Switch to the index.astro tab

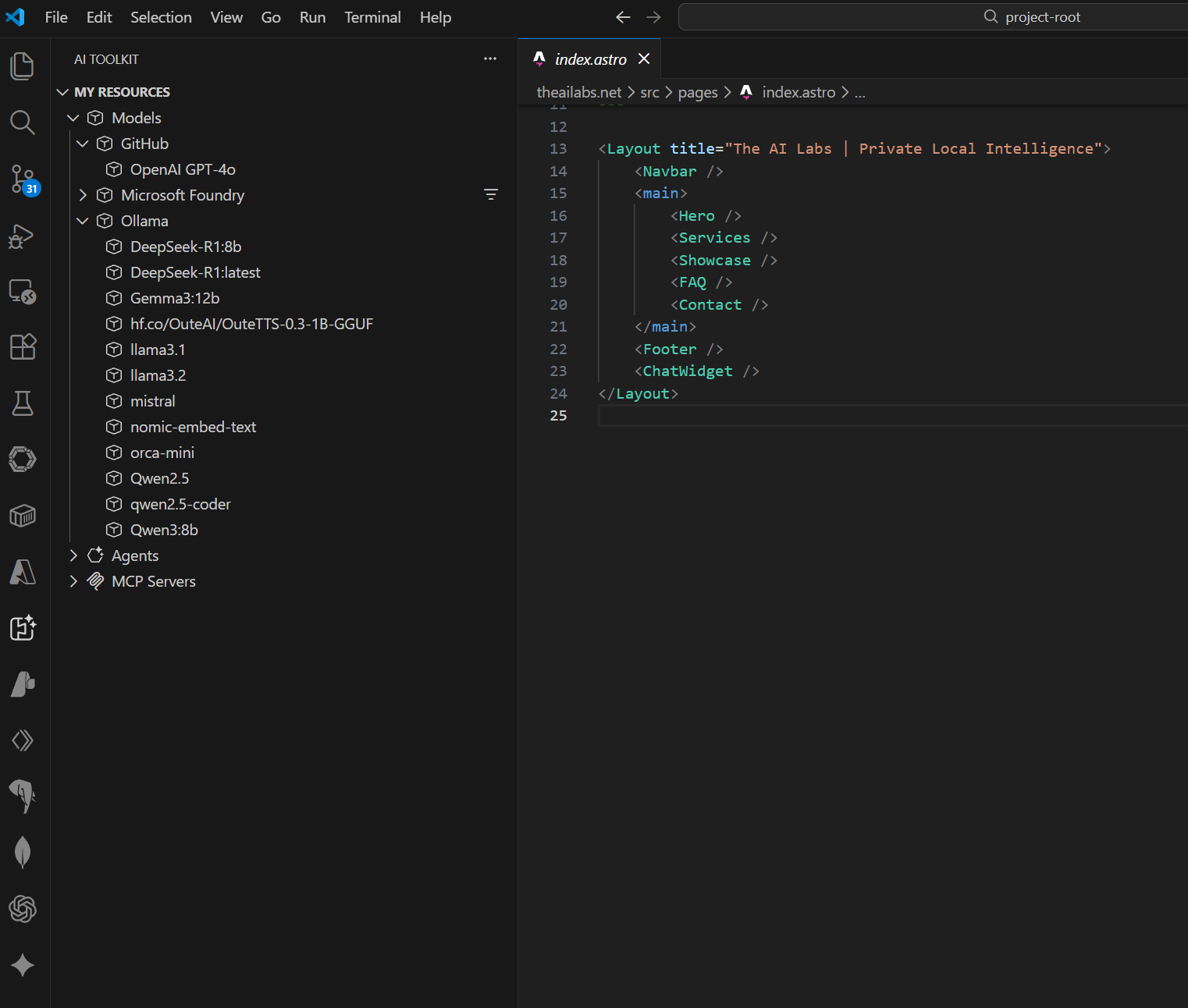(x=589, y=59)
